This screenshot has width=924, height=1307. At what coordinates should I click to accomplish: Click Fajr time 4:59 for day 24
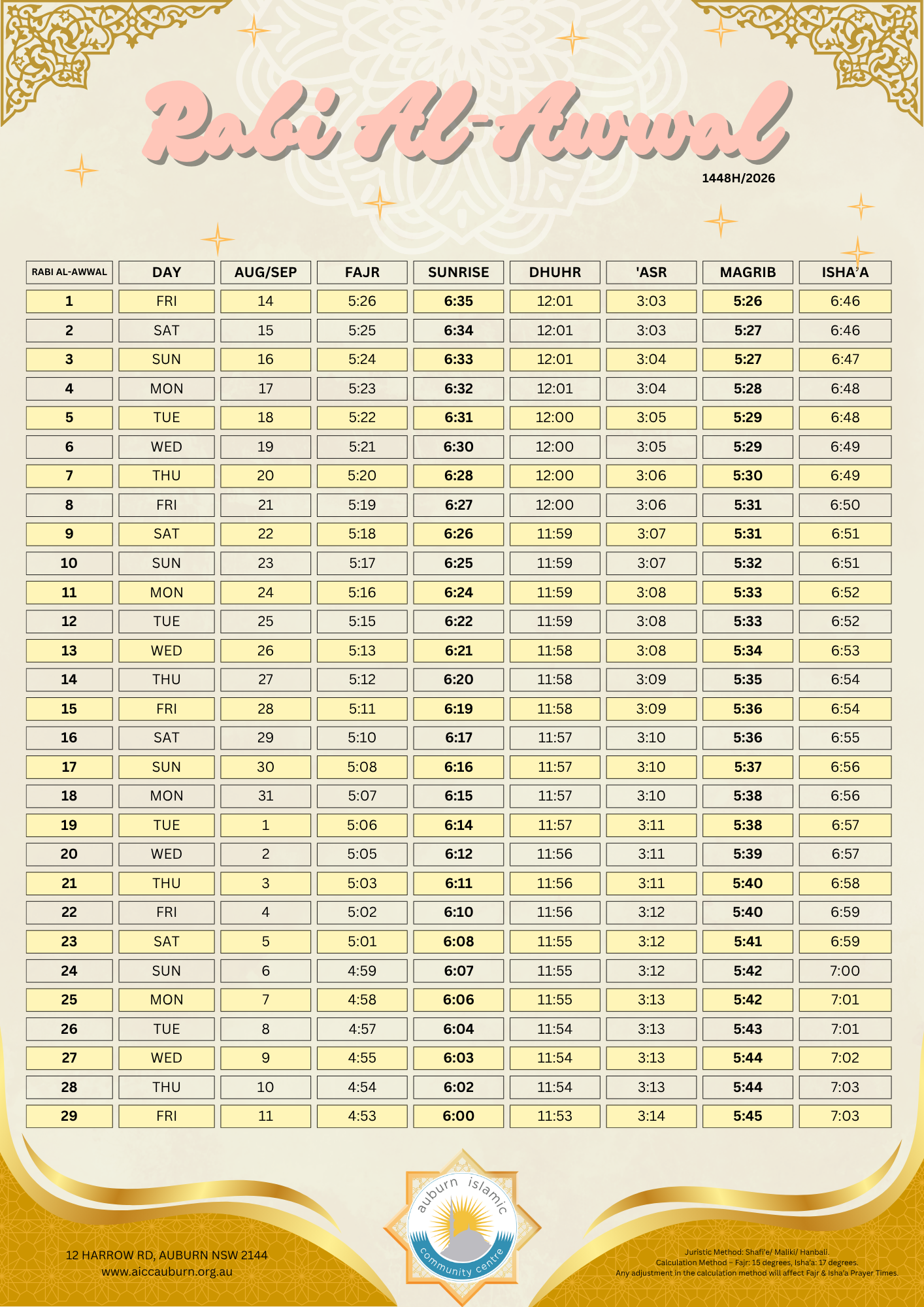(362, 970)
